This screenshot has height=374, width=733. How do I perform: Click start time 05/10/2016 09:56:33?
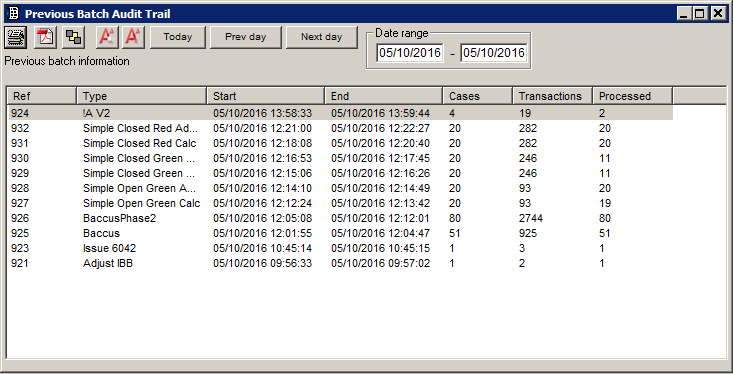click(x=262, y=263)
